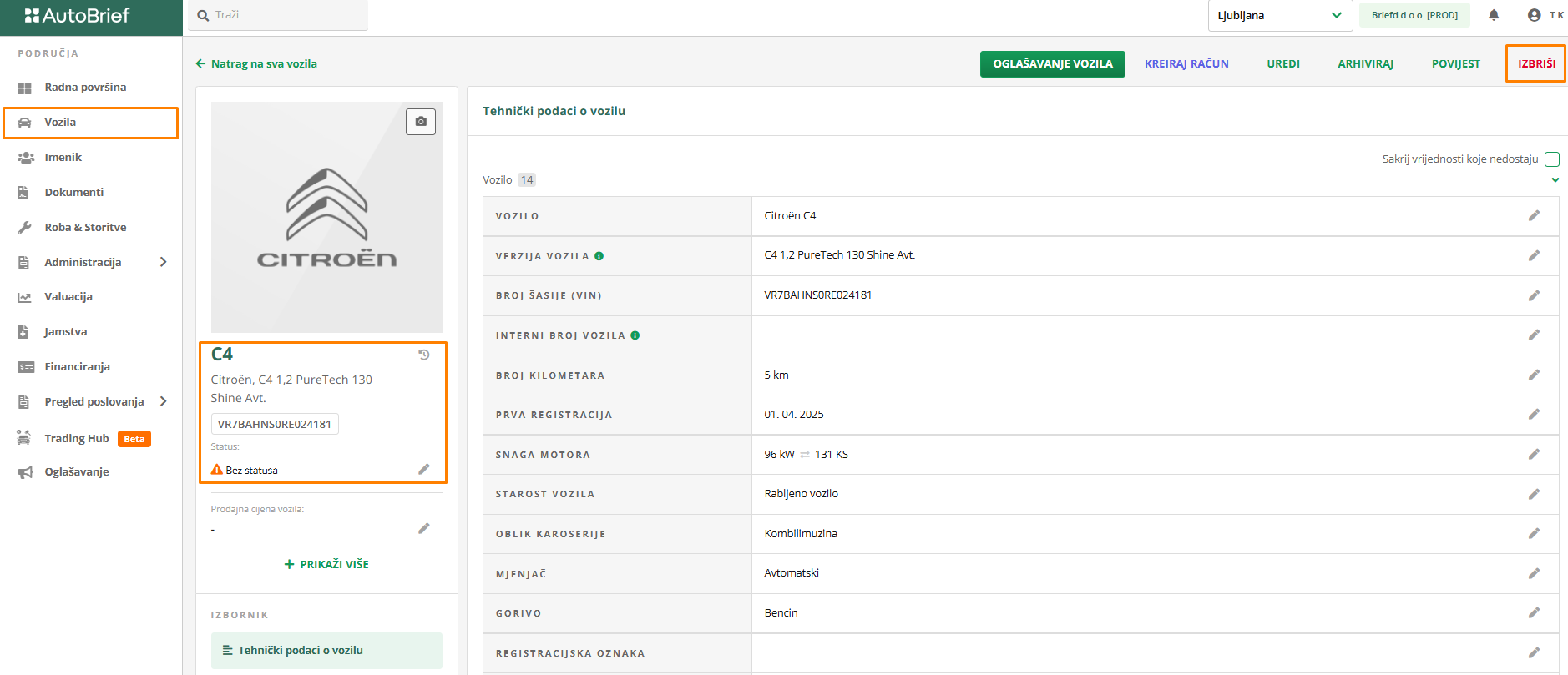1568x675 pixels.
Task: Edit the Gorivo row pencil icon
Action: tap(1534, 612)
